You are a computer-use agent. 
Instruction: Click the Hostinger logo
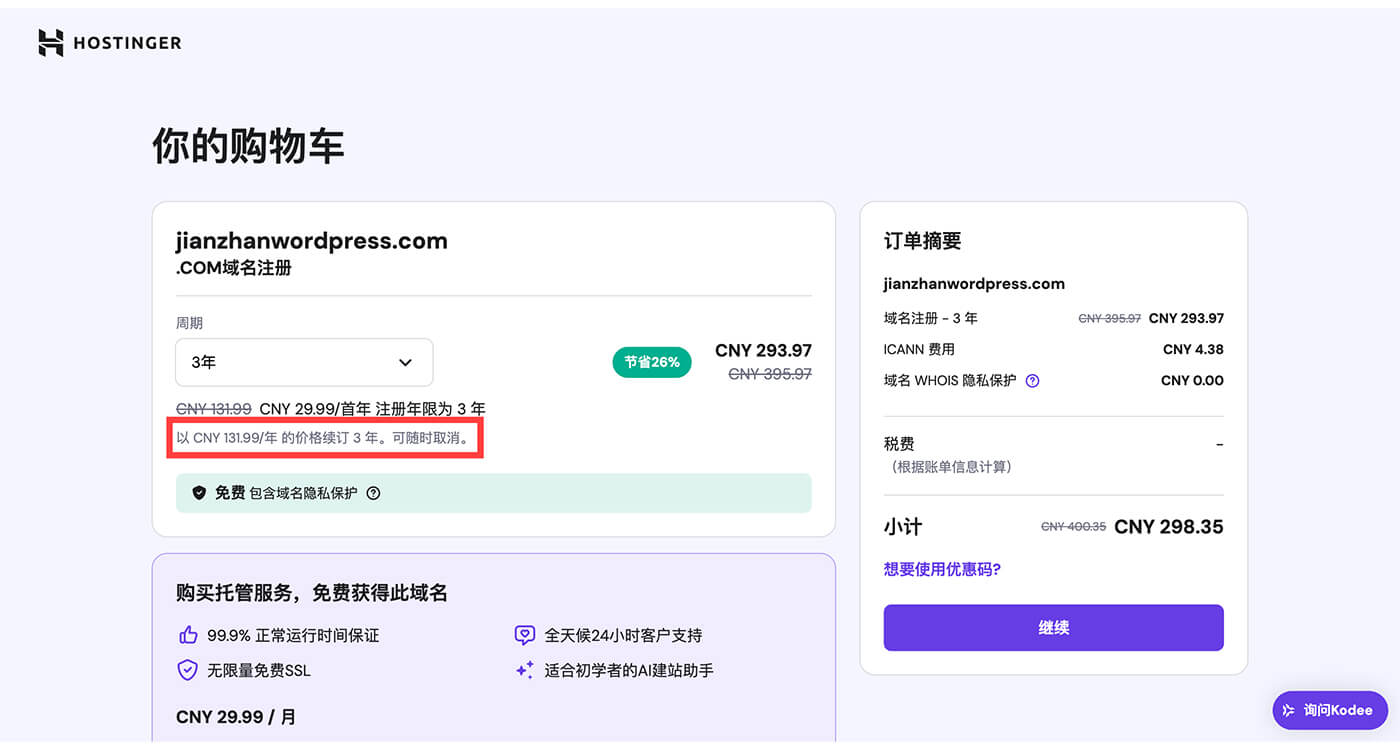[x=110, y=43]
